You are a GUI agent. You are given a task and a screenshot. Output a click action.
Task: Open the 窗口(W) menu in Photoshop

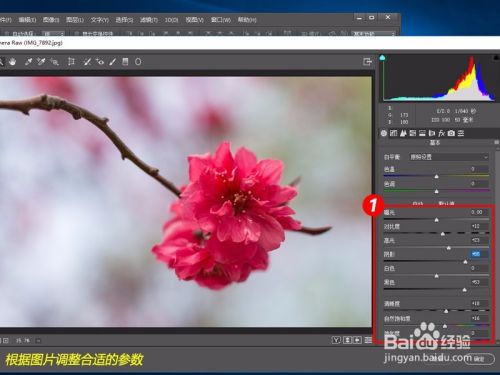click(221, 20)
